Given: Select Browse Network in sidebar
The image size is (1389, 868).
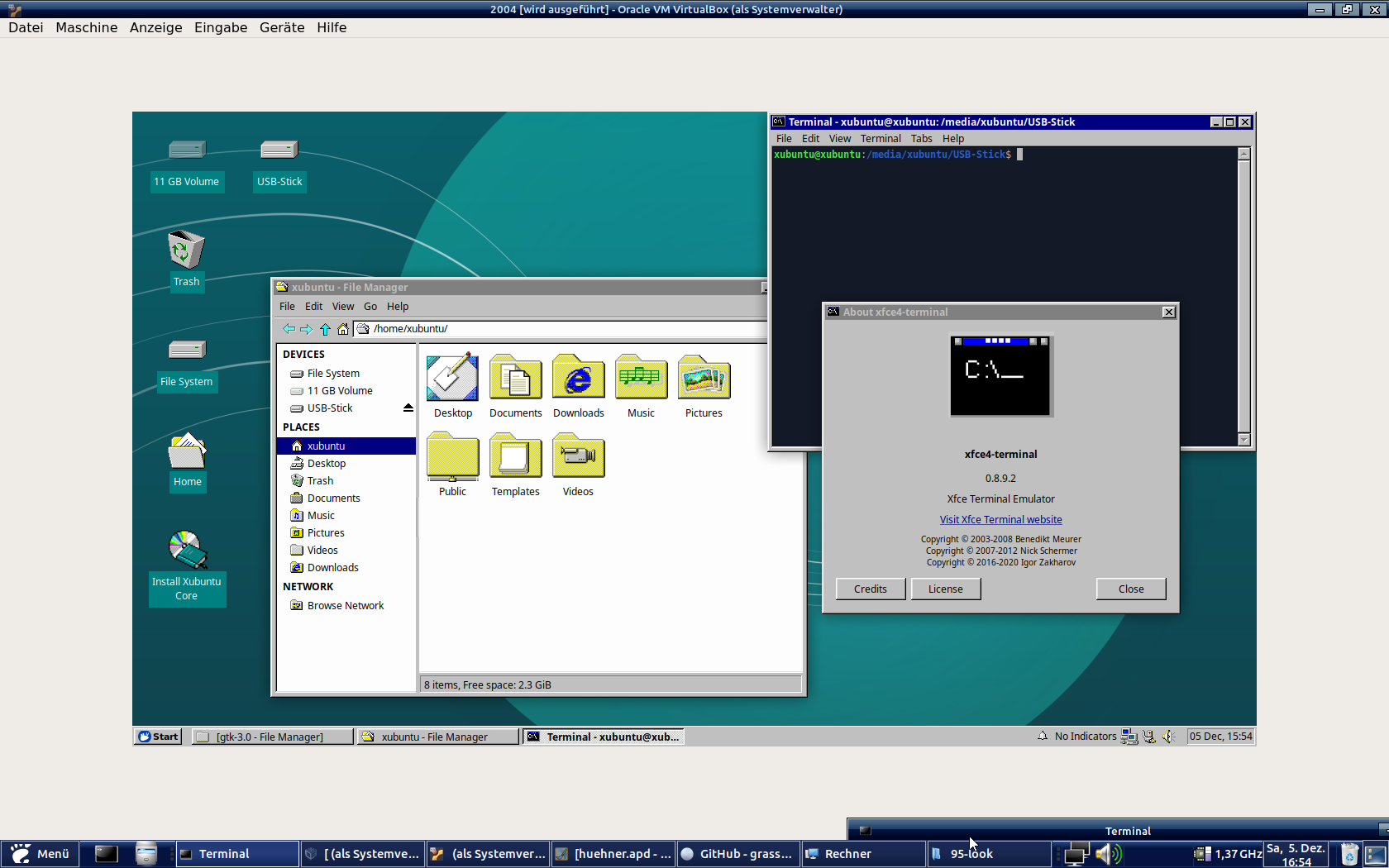Looking at the screenshot, I should 346,606.
